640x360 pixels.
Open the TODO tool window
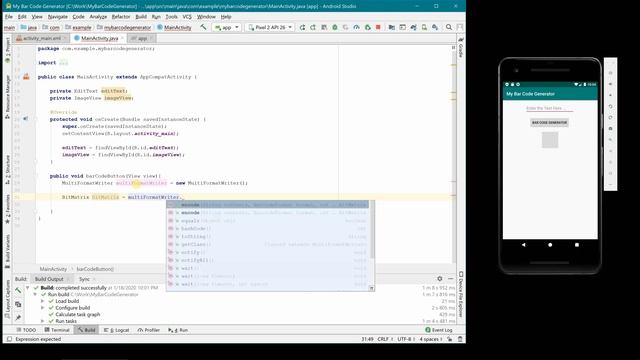pyautogui.click(x=27, y=330)
